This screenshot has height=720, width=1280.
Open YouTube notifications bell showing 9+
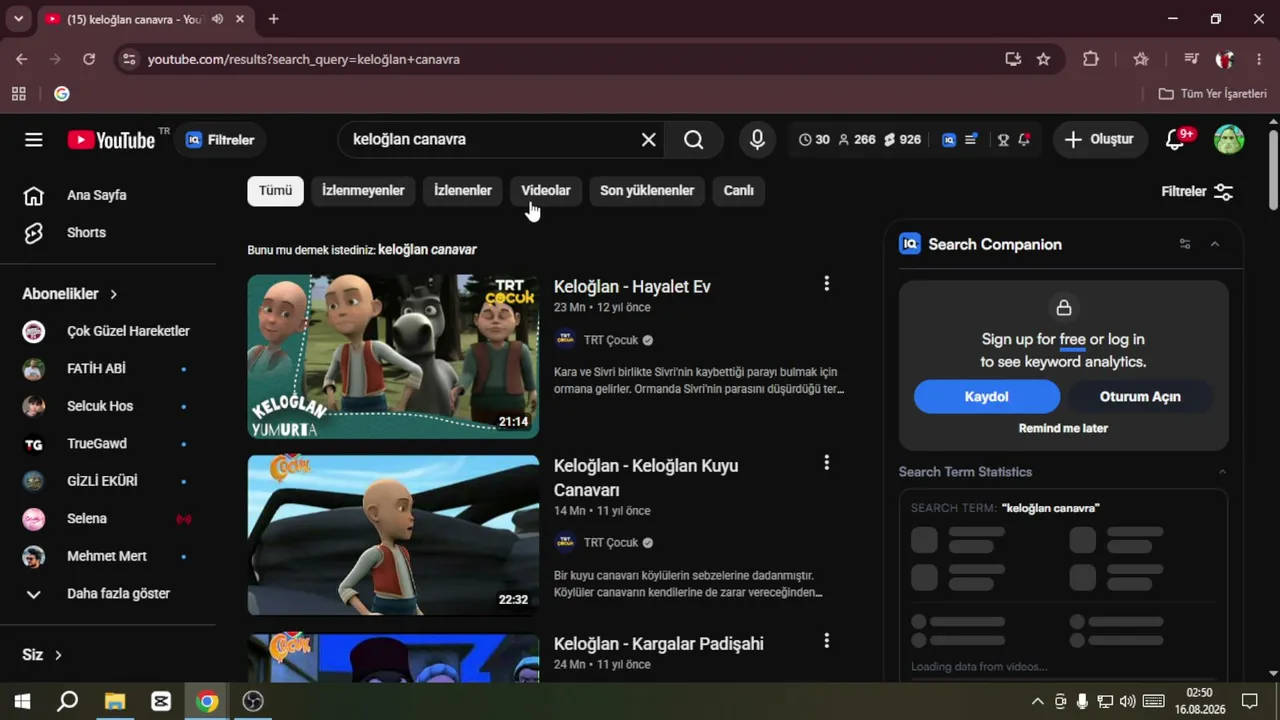(x=1177, y=140)
